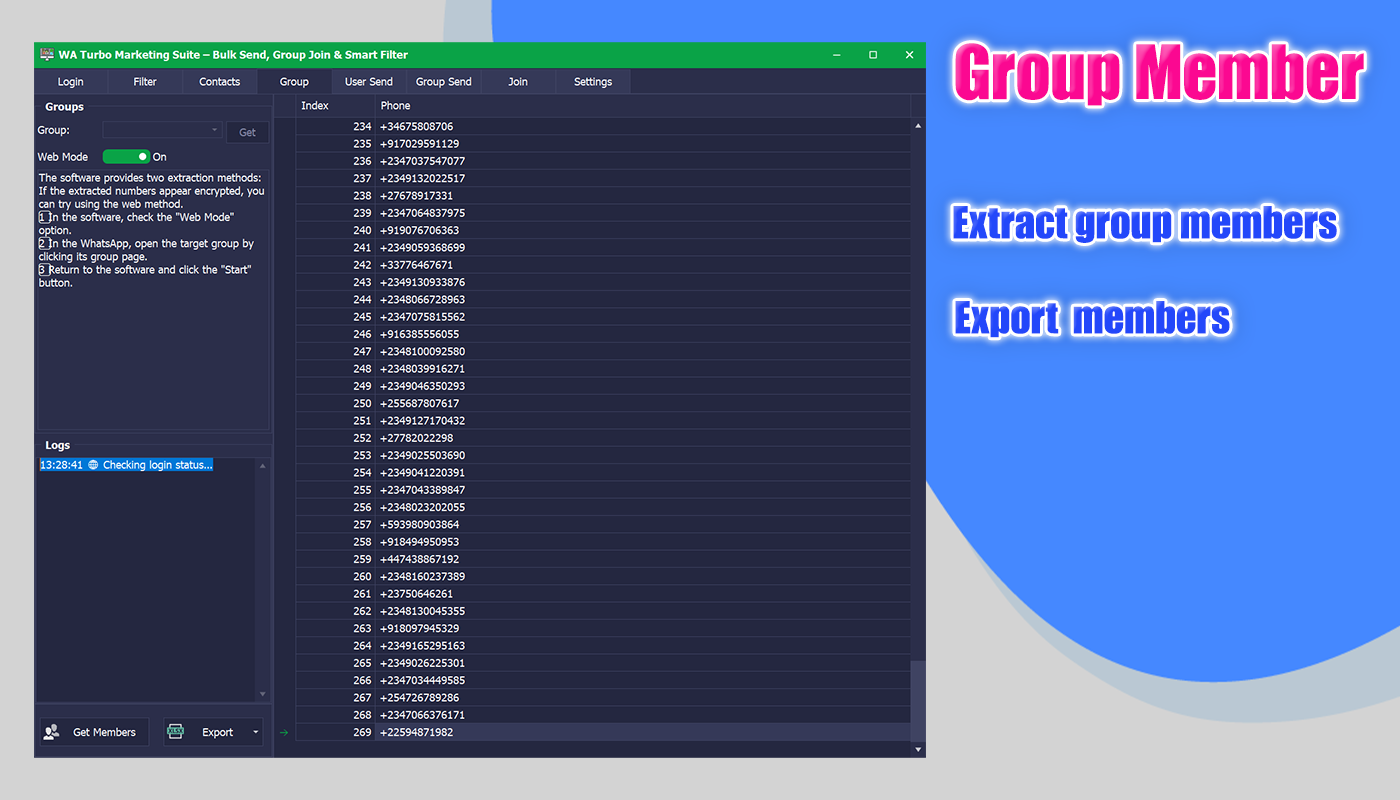Click index cell 250
Screen dimensions: 1400x800
tap(335, 404)
